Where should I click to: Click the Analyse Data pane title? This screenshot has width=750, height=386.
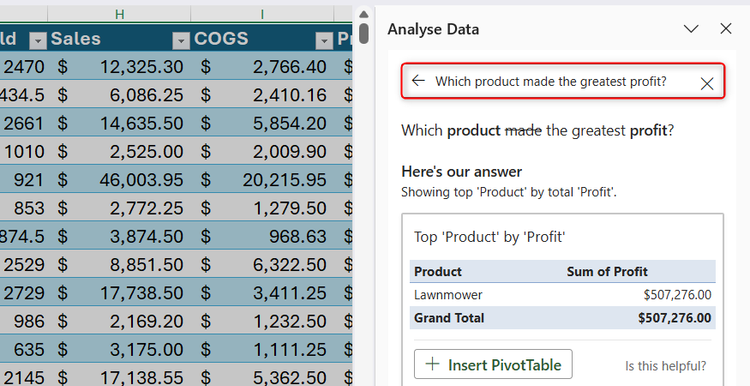tap(433, 29)
